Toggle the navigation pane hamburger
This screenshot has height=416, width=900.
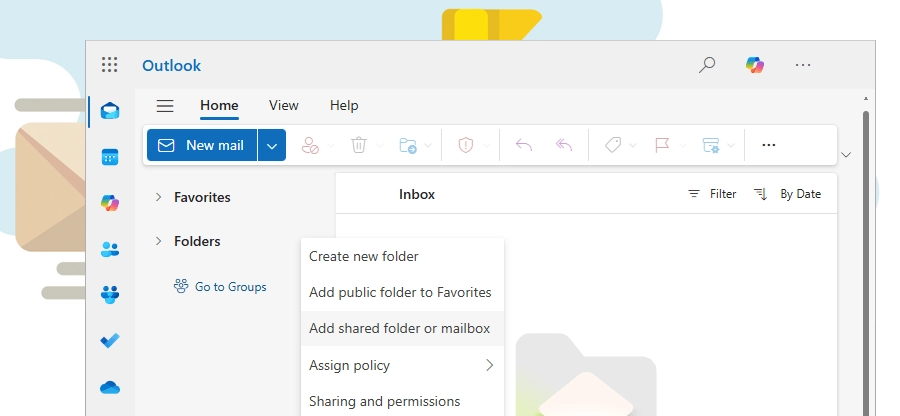click(165, 106)
